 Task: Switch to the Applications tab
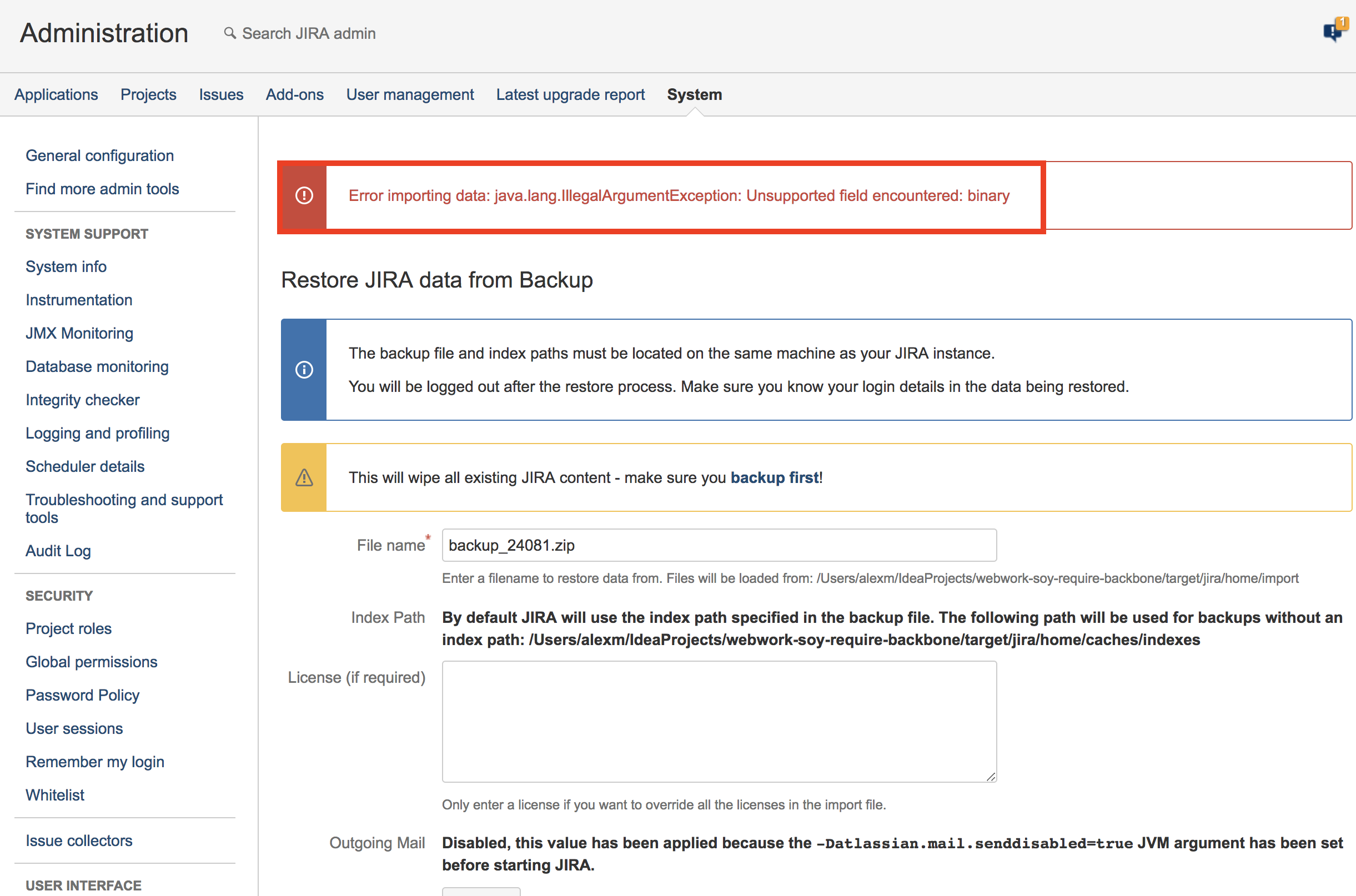tap(57, 94)
